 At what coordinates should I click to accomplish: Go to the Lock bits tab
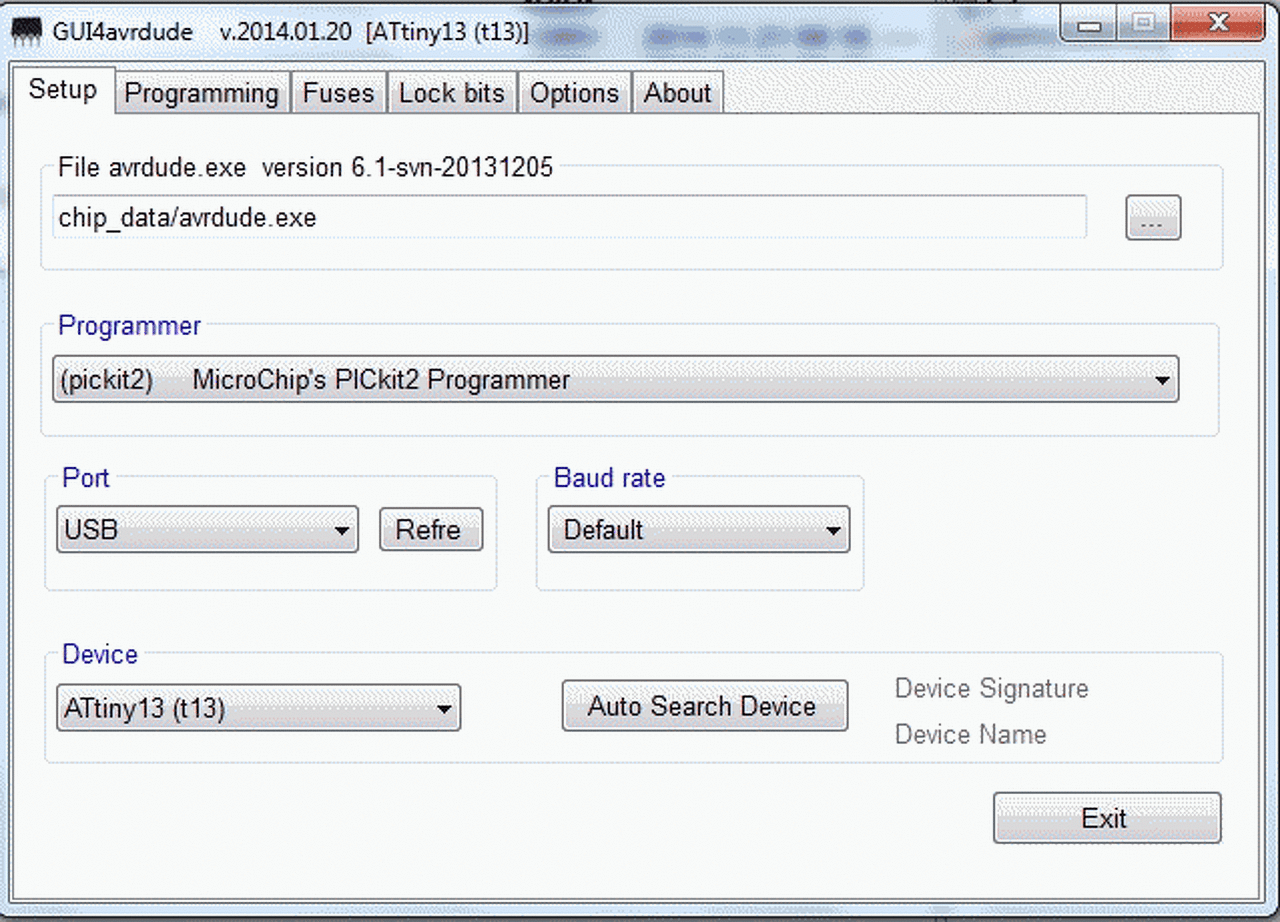(x=452, y=93)
